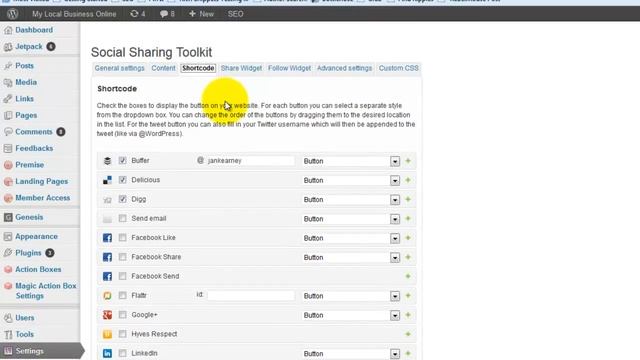
Task: Open the Flattr style dropdown
Action: coord(351,296)
